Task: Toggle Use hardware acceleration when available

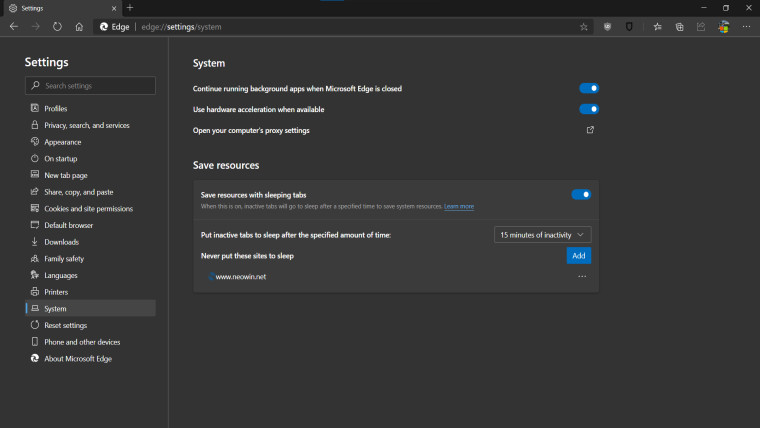Action: [x=589, y=109]
